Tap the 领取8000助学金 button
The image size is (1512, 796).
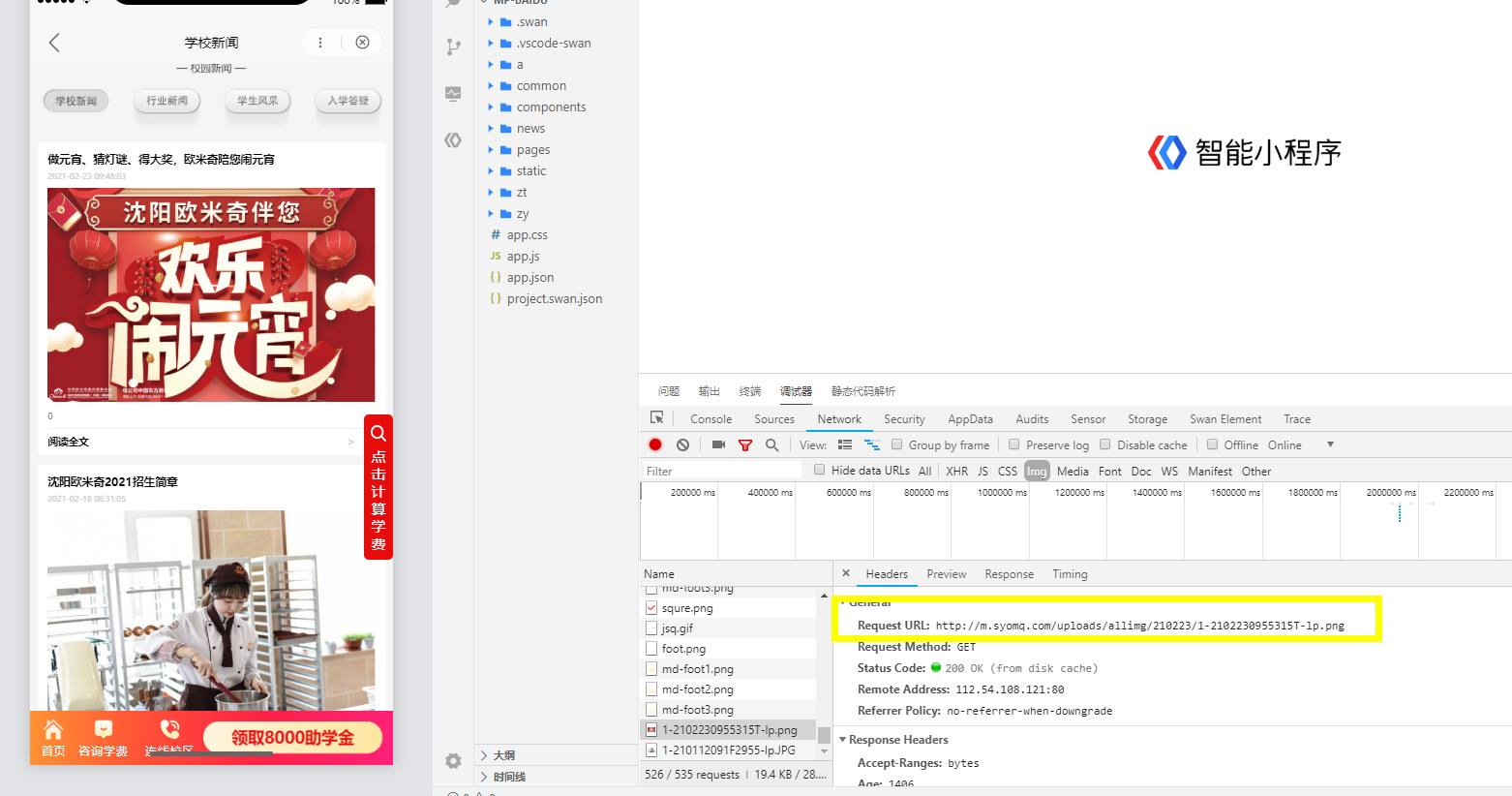[292, 738]
